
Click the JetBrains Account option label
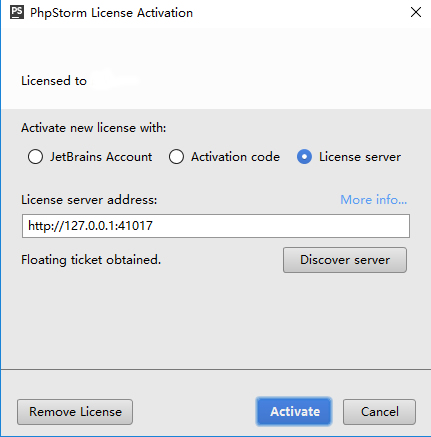[101, 157]
